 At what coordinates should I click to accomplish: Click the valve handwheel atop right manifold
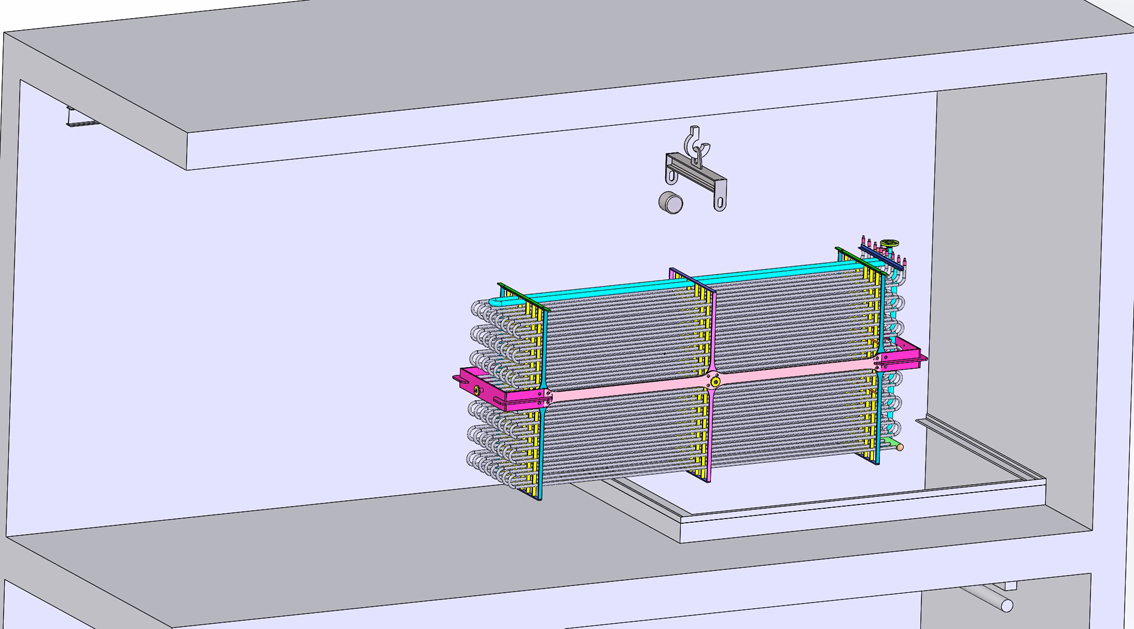890,242
